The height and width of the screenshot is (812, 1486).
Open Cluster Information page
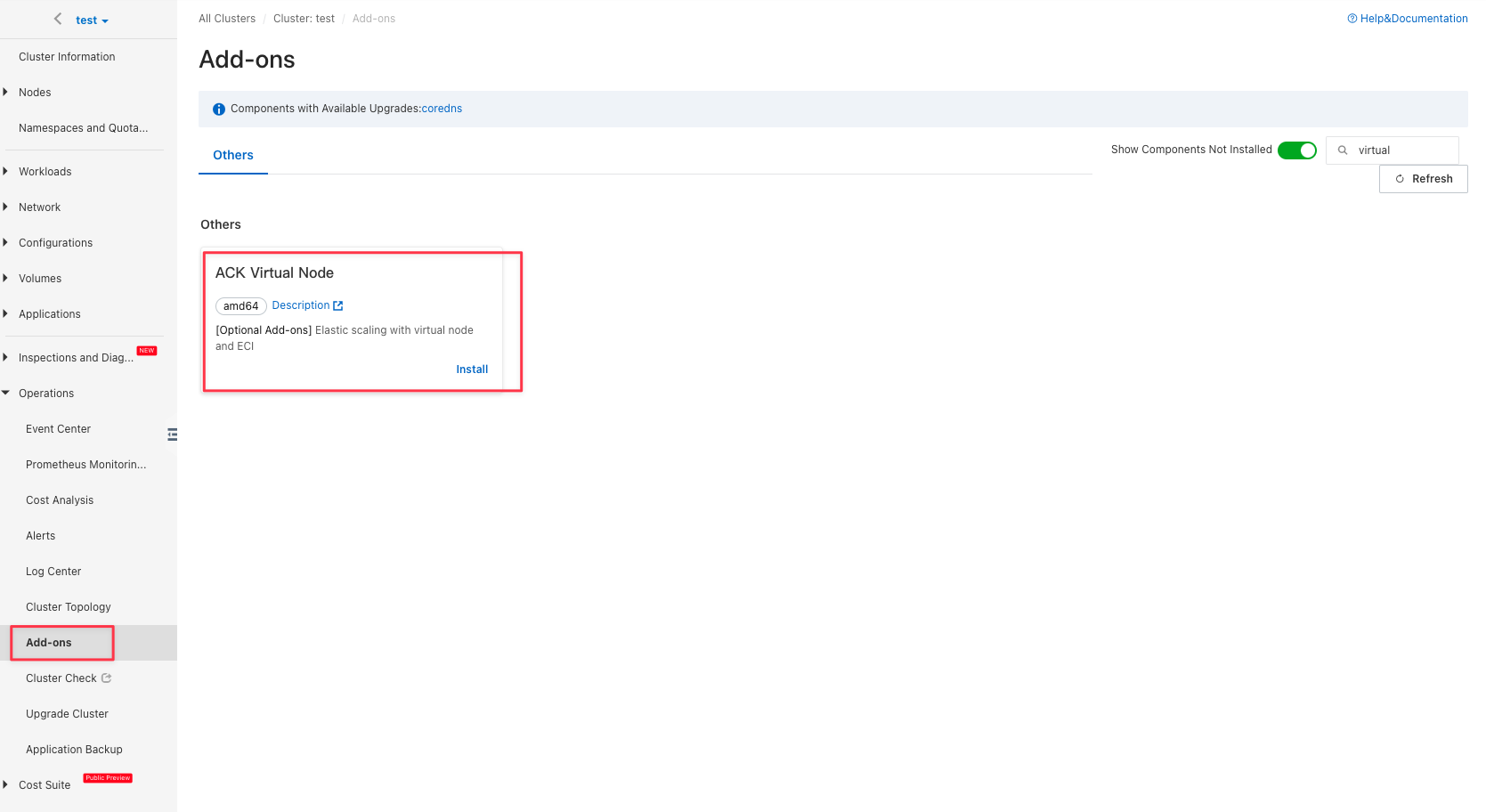pyautogui.click(x=67, y=57)
